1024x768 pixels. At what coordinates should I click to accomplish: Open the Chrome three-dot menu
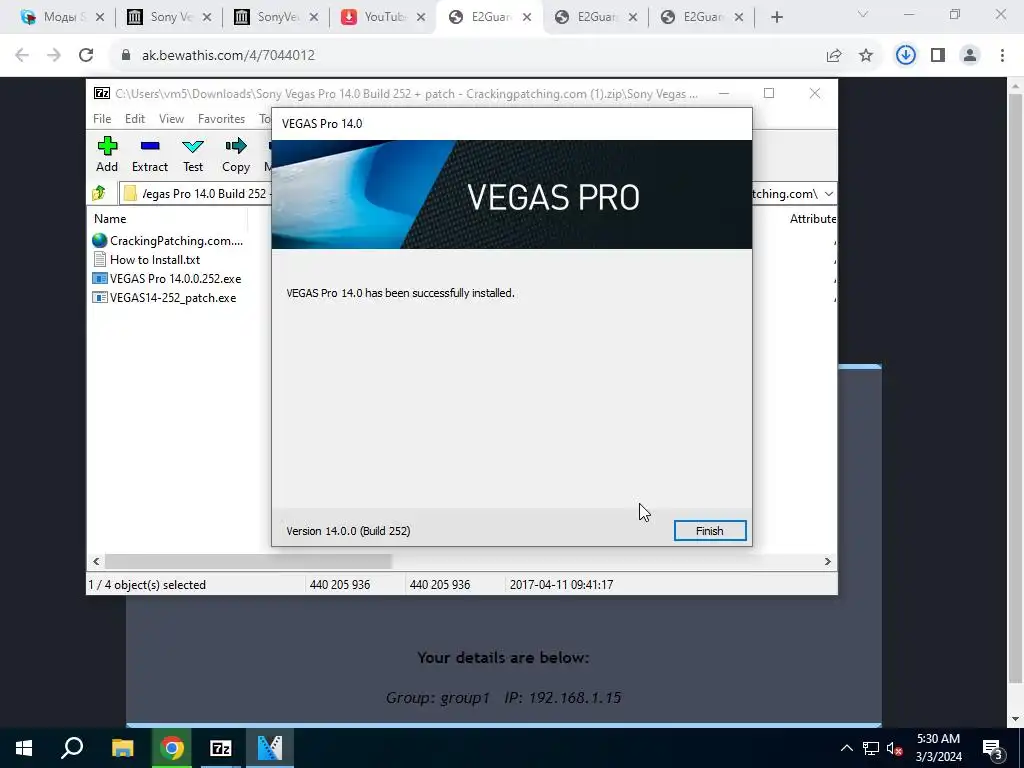coord(1002,56)
